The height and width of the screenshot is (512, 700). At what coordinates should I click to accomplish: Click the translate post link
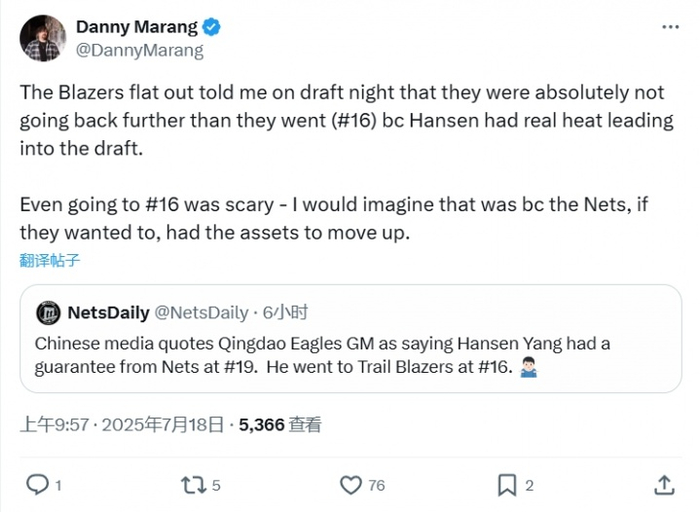coord(49,261)
